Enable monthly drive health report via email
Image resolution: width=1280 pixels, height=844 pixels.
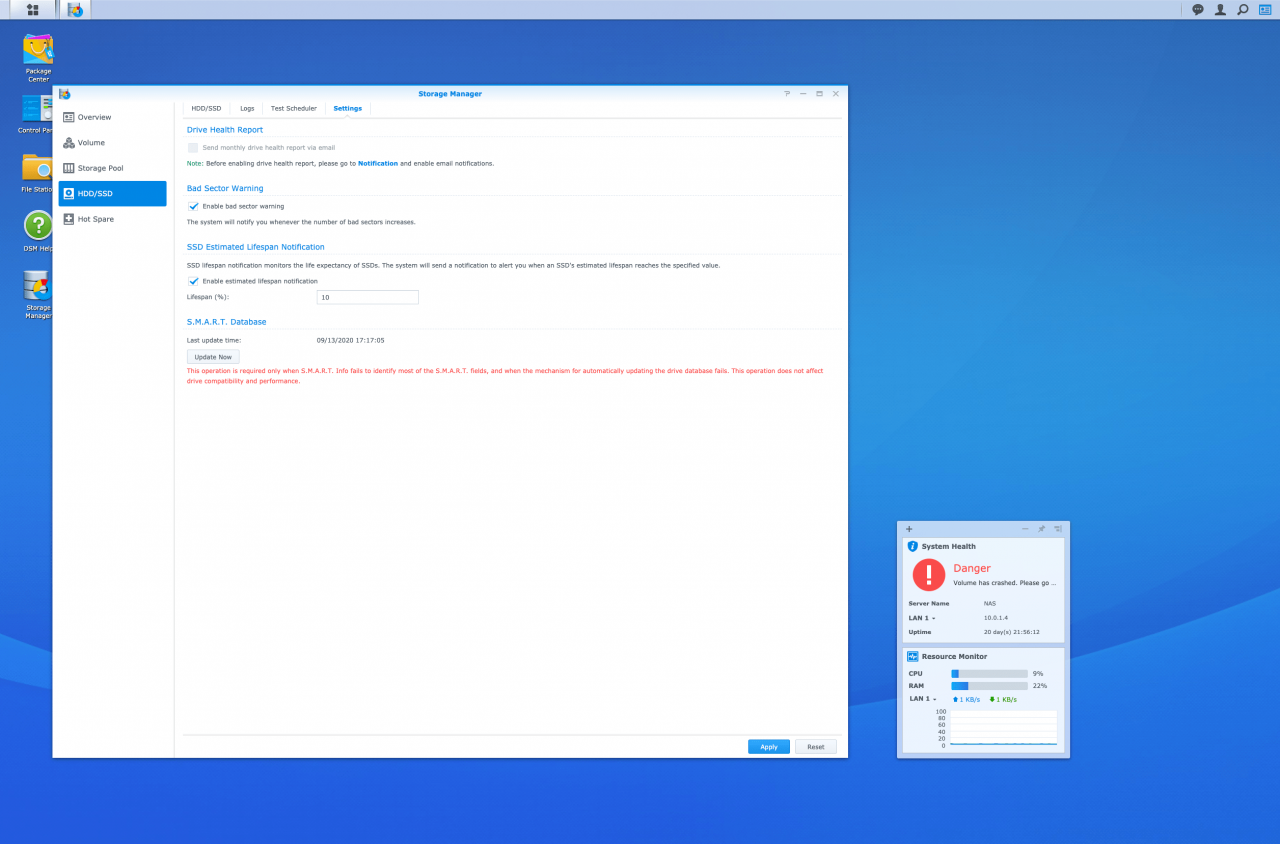[192, 147]
